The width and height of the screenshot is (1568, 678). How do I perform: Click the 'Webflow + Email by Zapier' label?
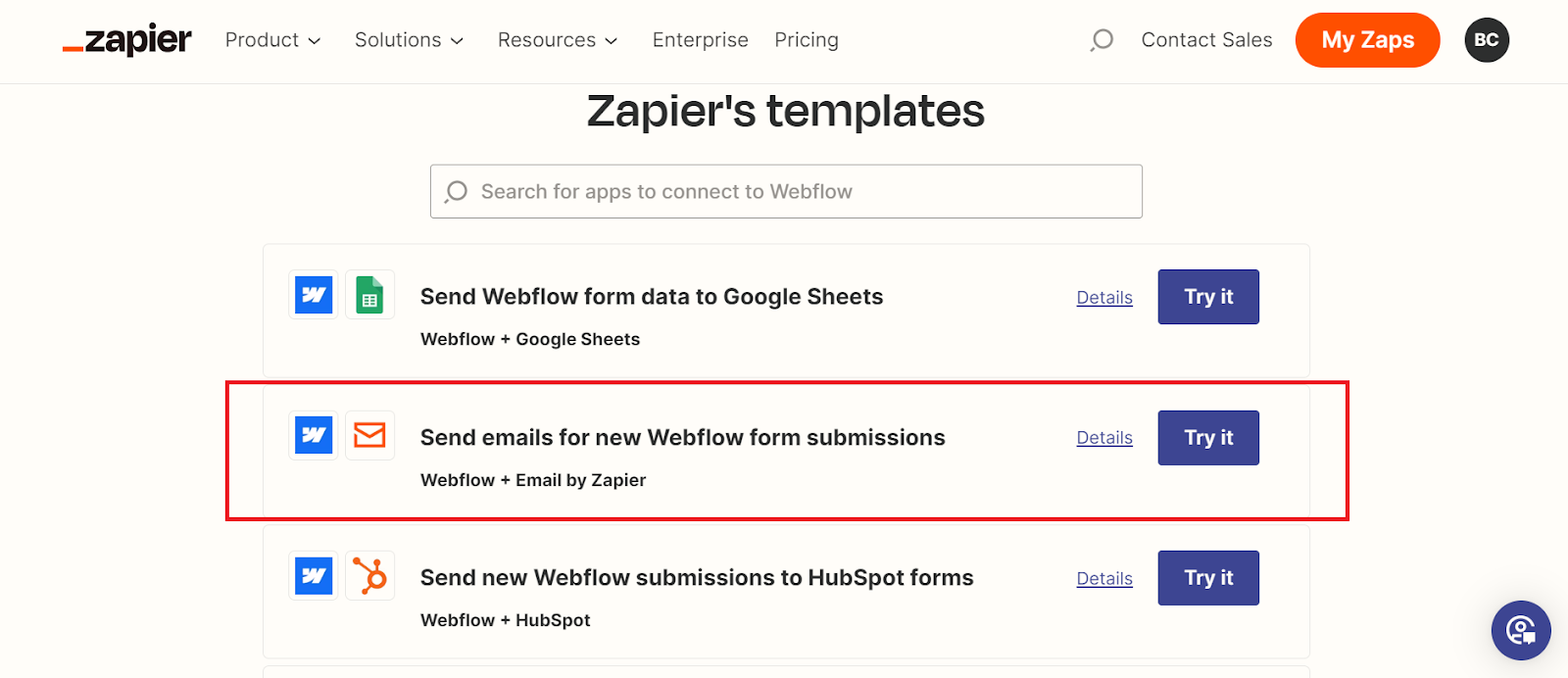pos(533,480)
